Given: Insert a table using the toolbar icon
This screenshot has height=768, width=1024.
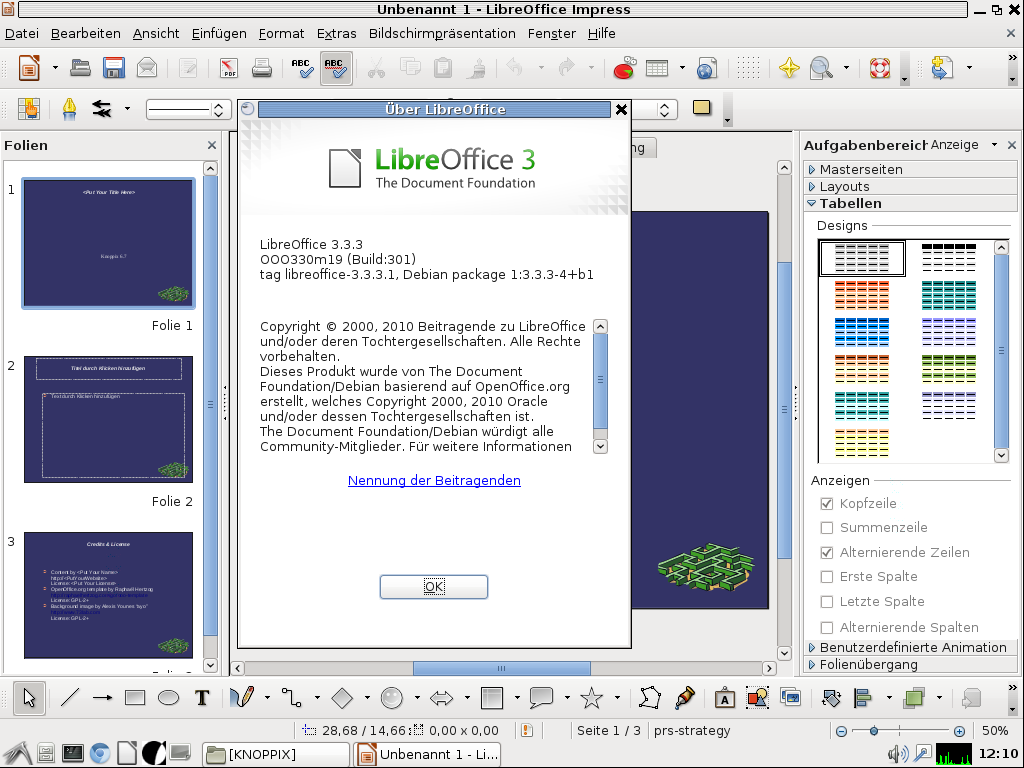Looking at the screenshot, I should click(x=657, y=68).
